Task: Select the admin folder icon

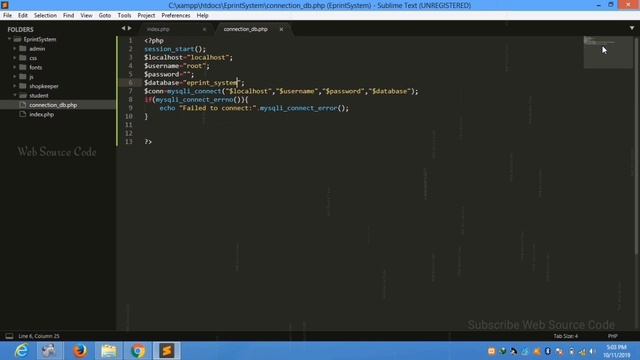Action: [23, 49]
